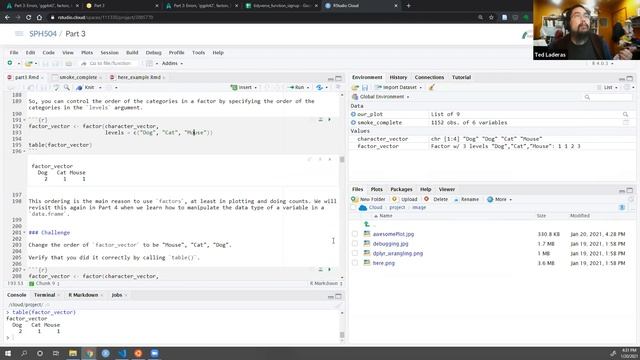The image size is (640, 360).
Task: Switch to the smoke_complete tab
Action: click(78, 77)
